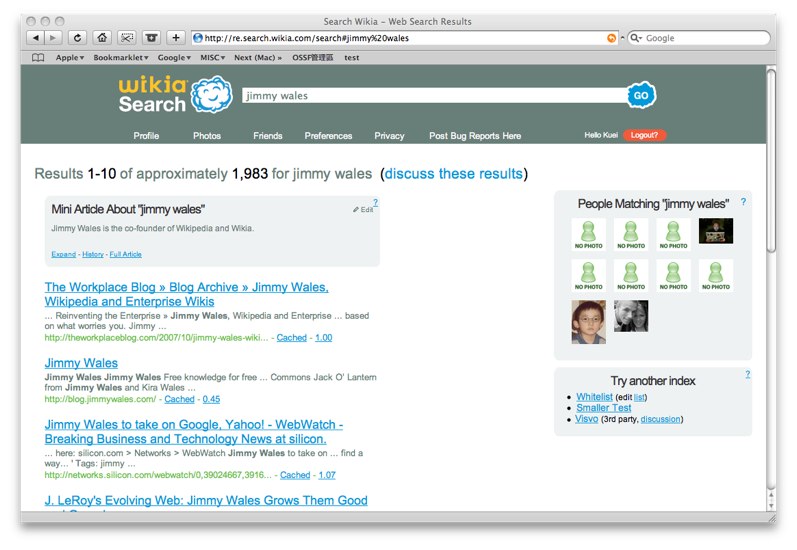Open help question mark for Try another index

tap(748, 375)
